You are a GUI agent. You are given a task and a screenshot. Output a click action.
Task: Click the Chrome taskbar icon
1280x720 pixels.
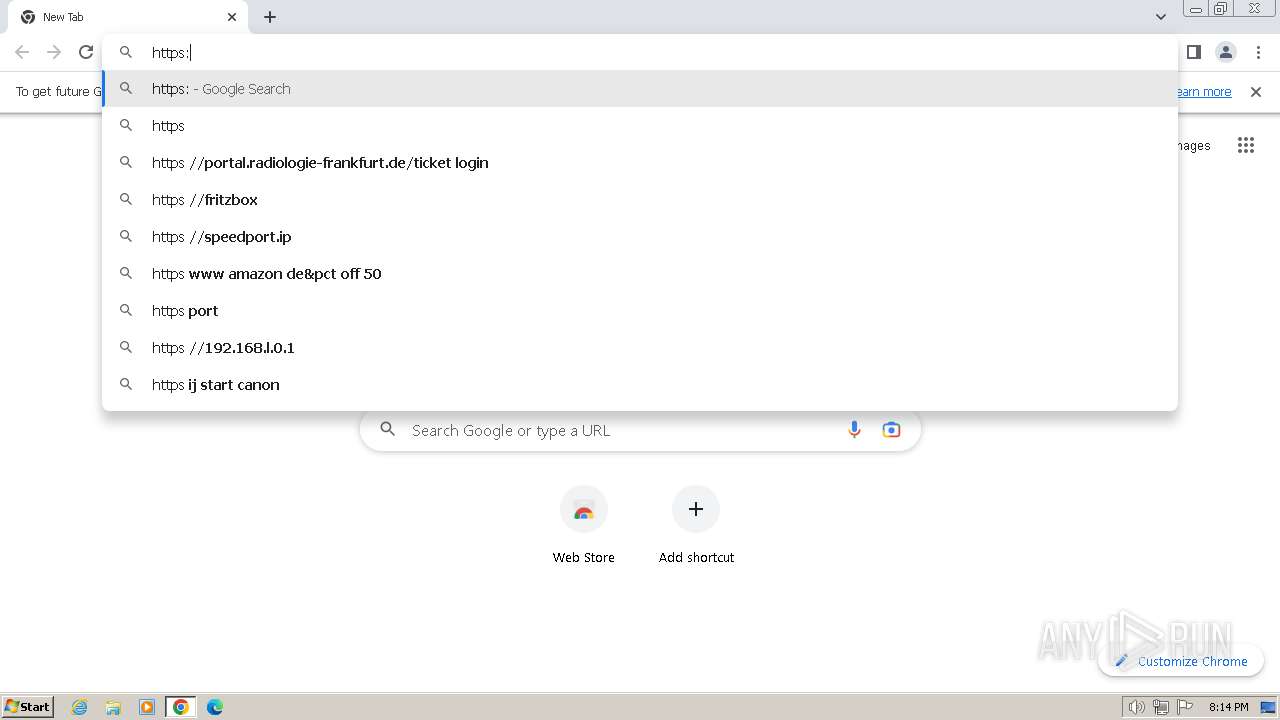181,707
